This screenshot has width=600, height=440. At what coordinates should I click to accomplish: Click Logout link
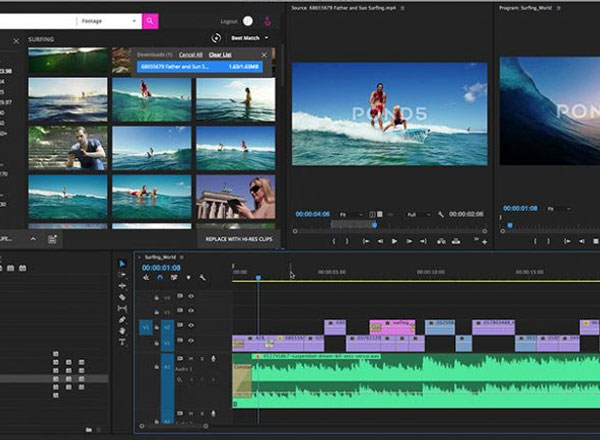[x=229, y=21]
